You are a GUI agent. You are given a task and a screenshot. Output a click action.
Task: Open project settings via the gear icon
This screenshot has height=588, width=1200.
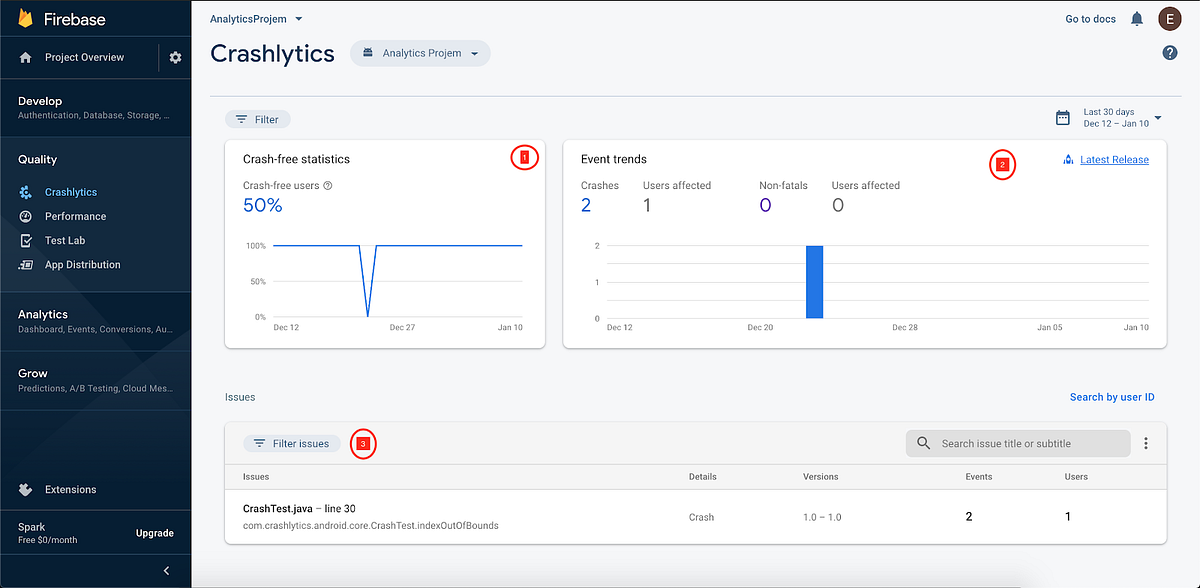point(174,57)
